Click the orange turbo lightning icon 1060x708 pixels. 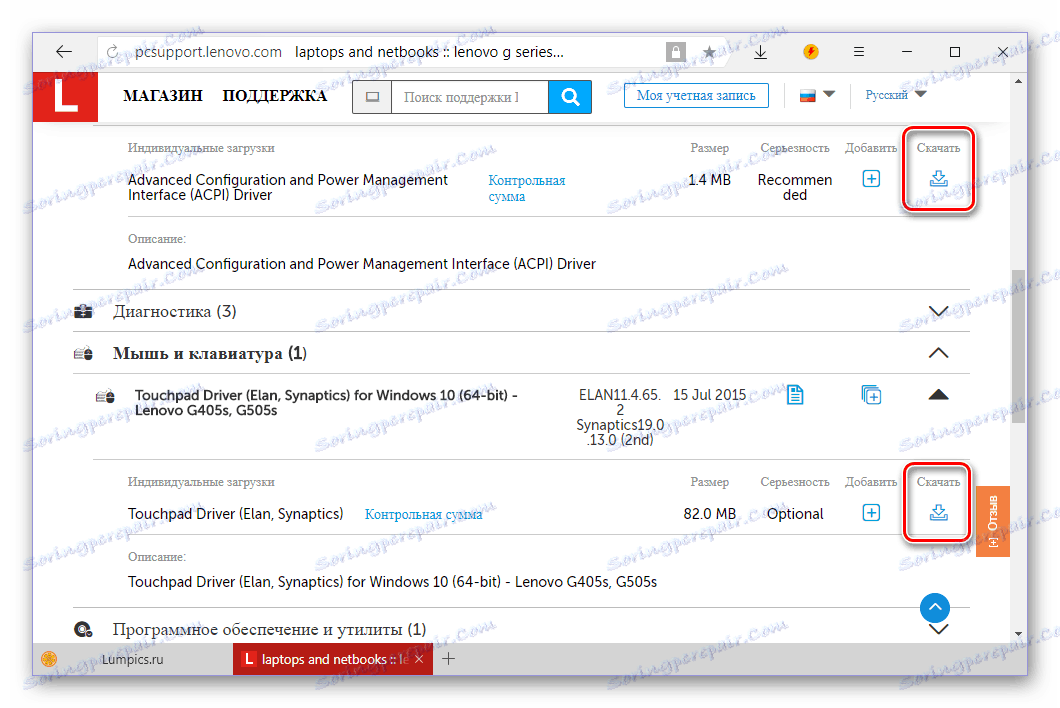[x=811, y=51]
